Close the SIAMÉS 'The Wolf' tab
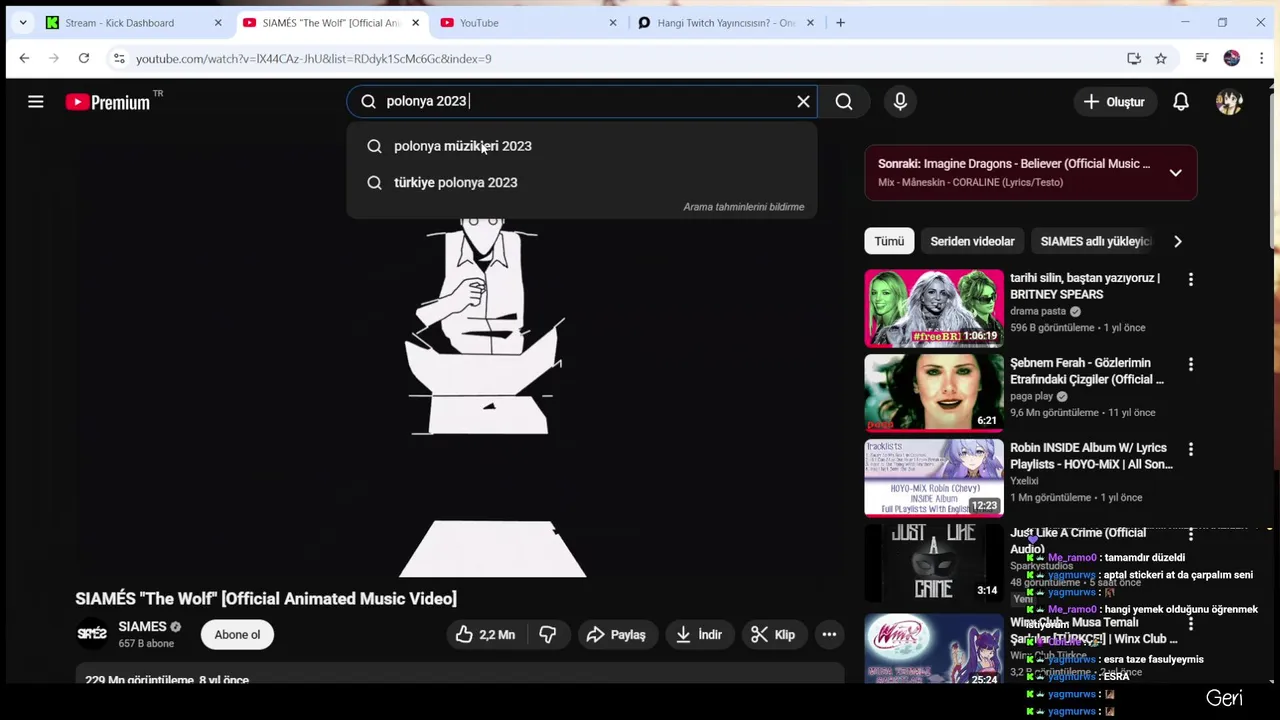1280x720 pixels. [416, 22]
